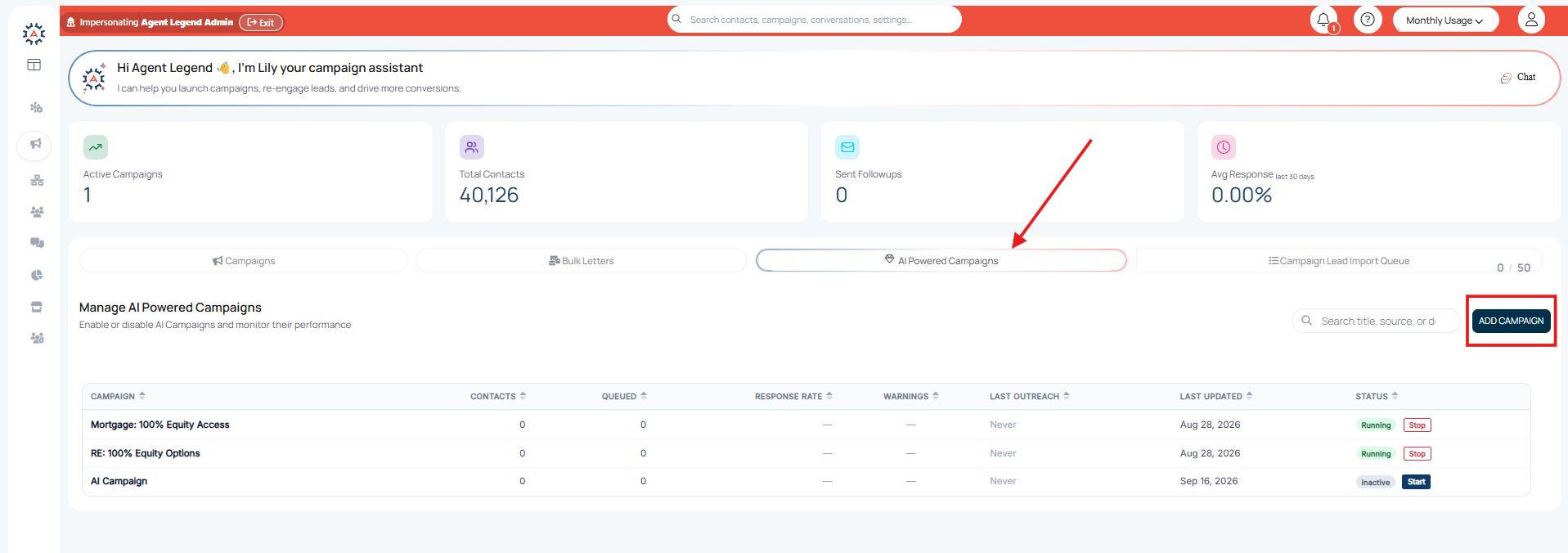Click the search title or source field

[x=1377, y=321]
